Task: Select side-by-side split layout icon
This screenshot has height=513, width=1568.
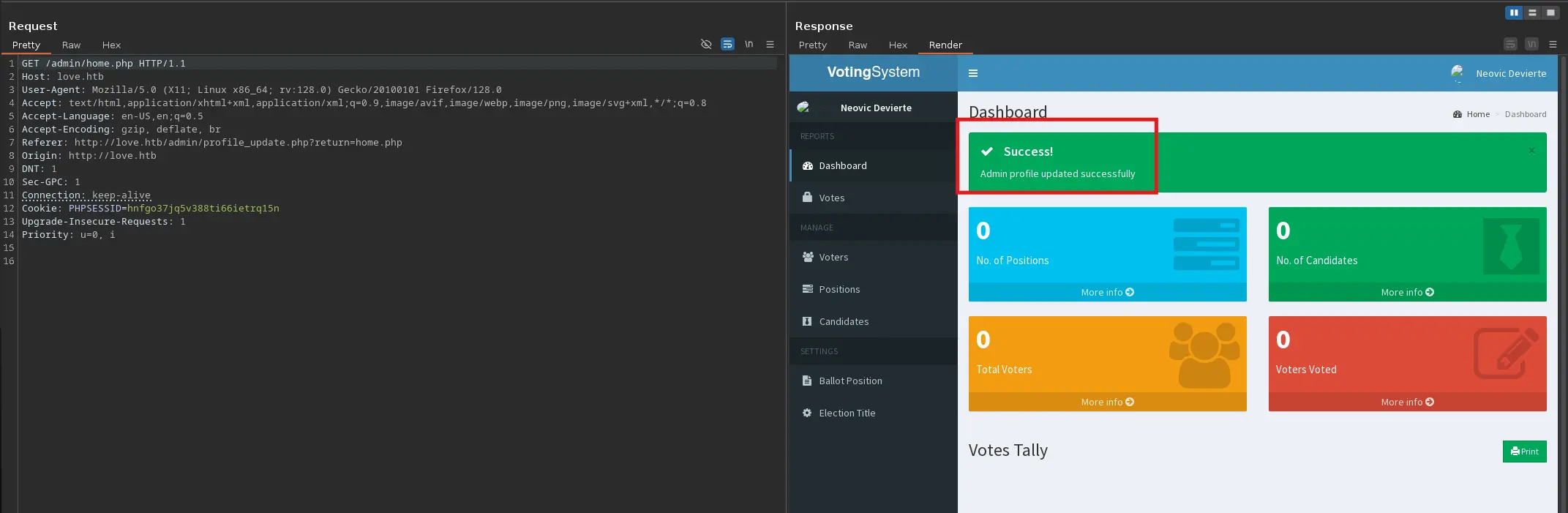Action: pos(1514,12)
